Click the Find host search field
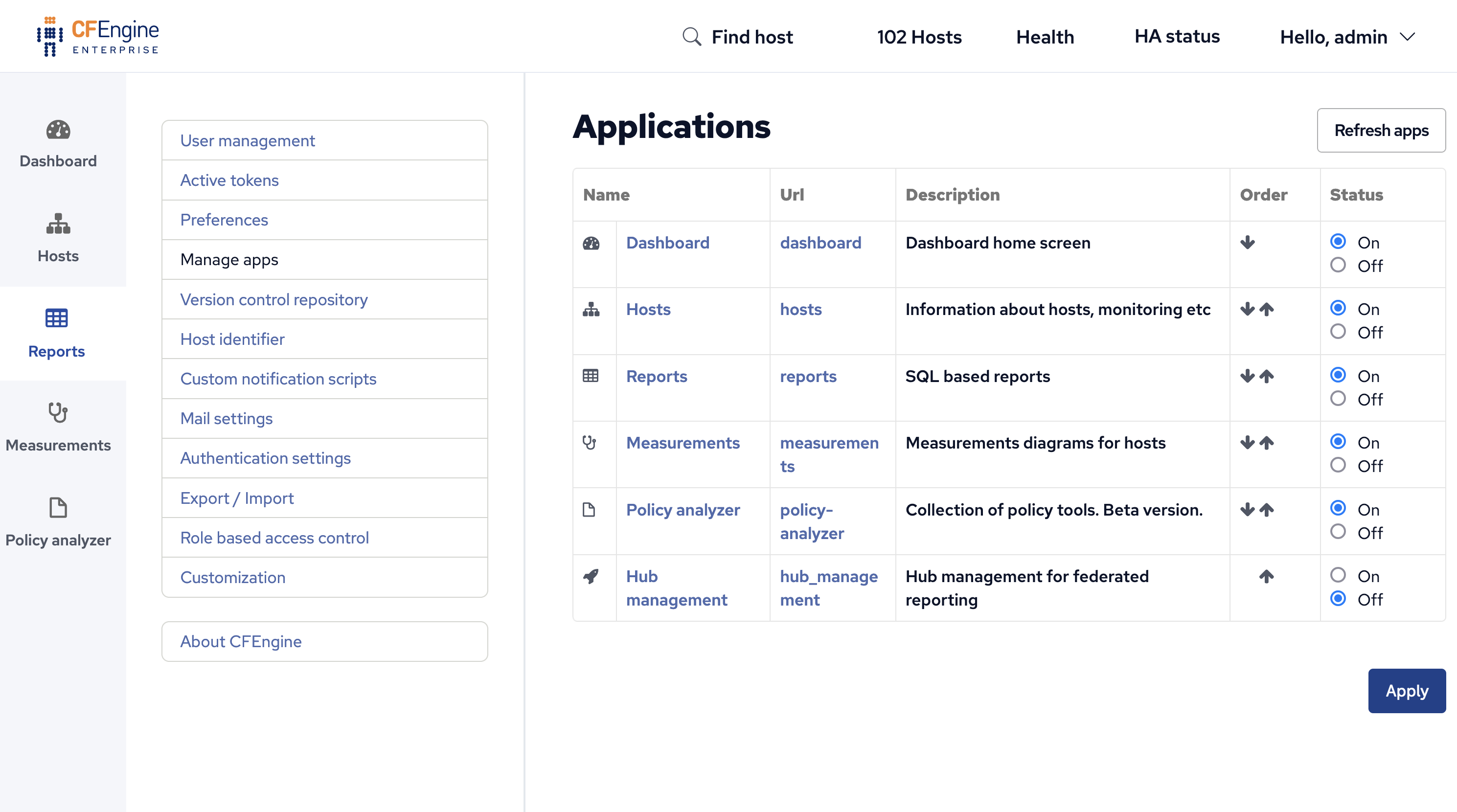The width and height of the screenshot is (1457, 812). coord(752,36)
